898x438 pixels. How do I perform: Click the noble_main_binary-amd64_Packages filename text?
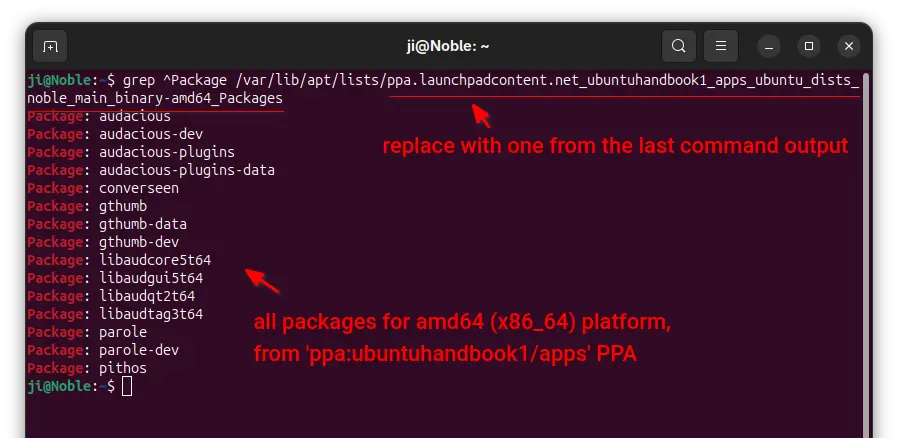[x=155, y=98]
